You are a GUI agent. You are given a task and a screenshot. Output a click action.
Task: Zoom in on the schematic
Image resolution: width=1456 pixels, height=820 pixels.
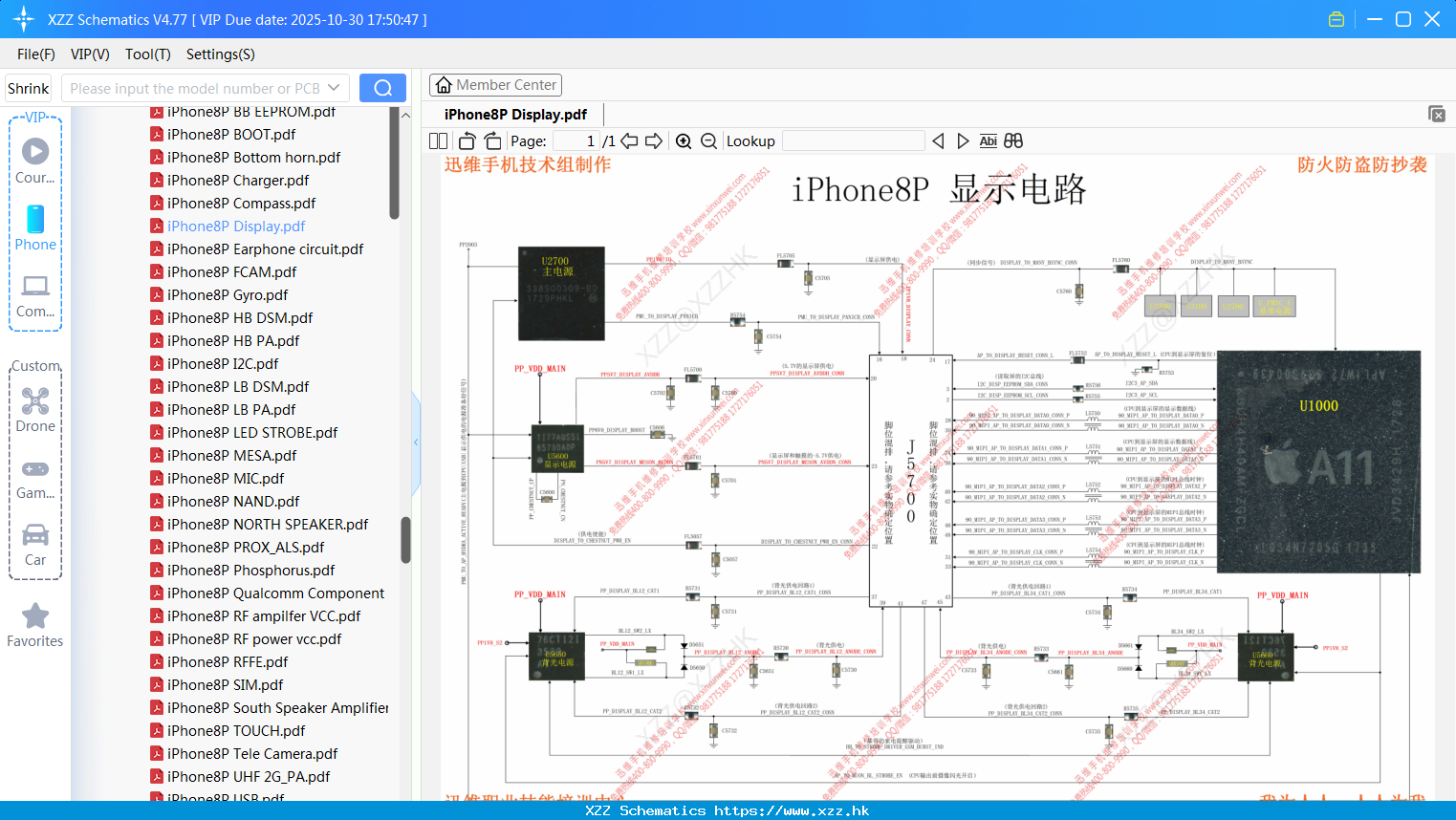pyautogui.click(x=684, y=140)
